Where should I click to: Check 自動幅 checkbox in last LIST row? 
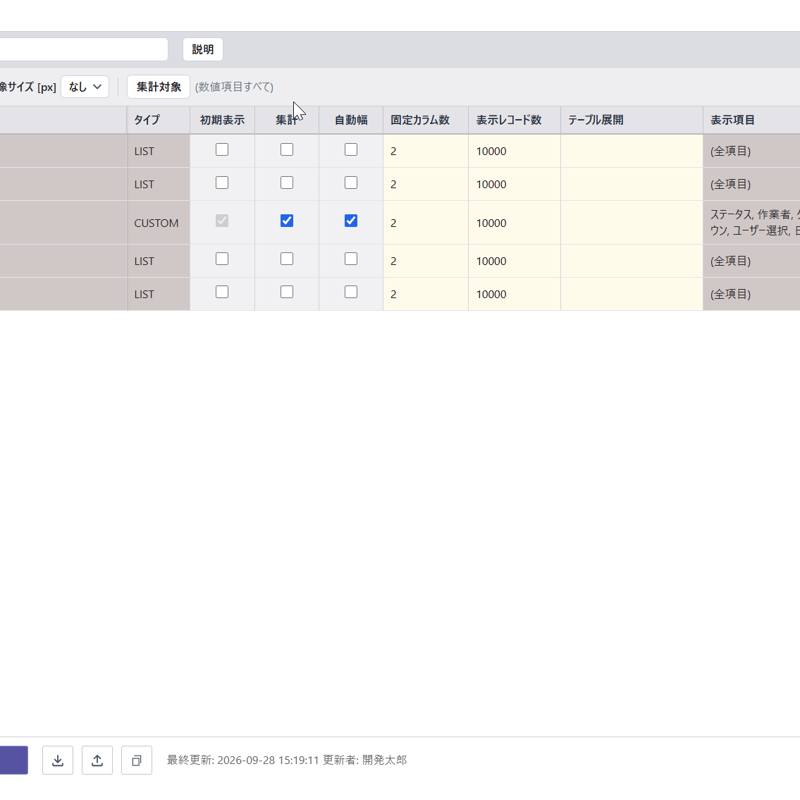click(x=351, y=292)
